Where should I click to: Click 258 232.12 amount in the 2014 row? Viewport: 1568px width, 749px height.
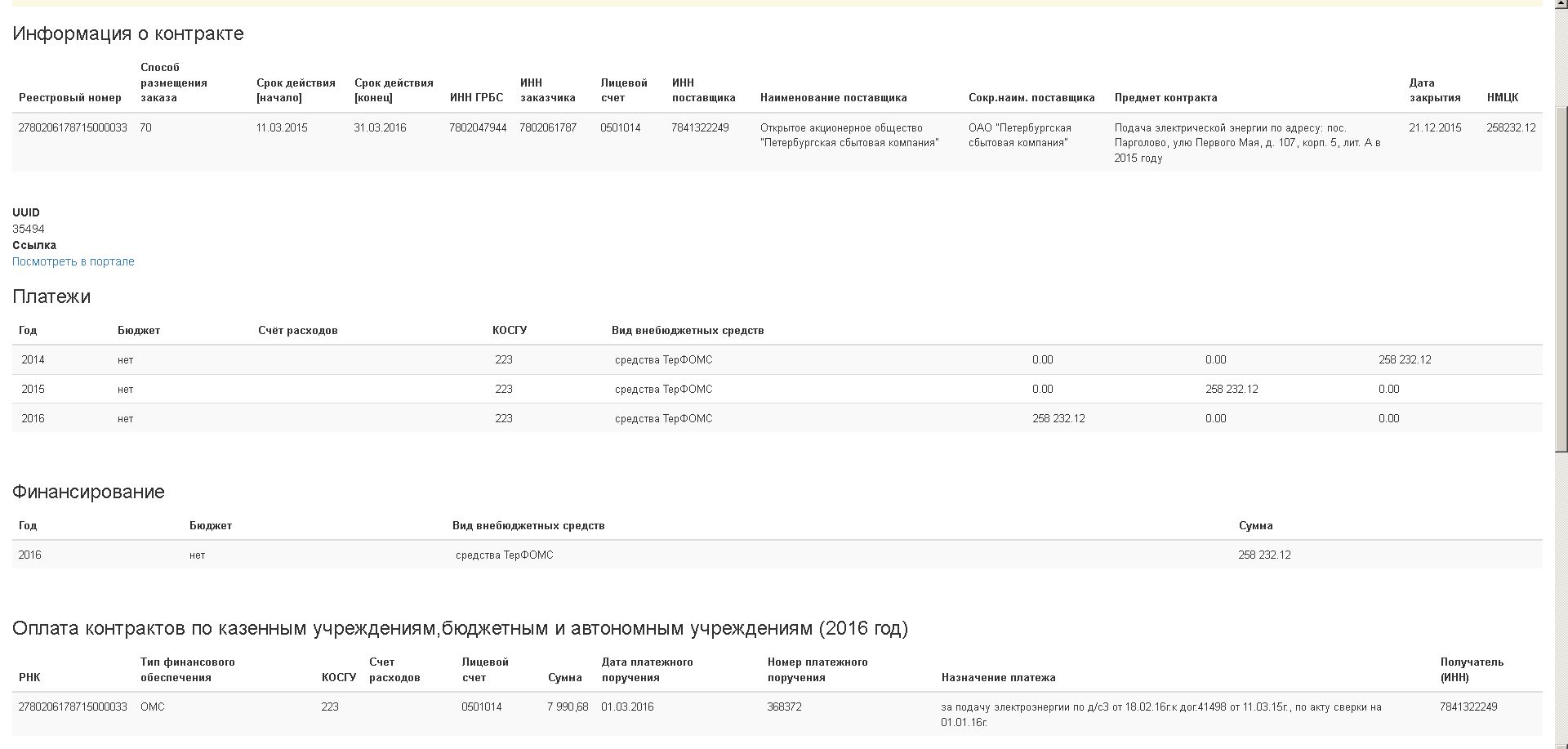(1405, 359)
